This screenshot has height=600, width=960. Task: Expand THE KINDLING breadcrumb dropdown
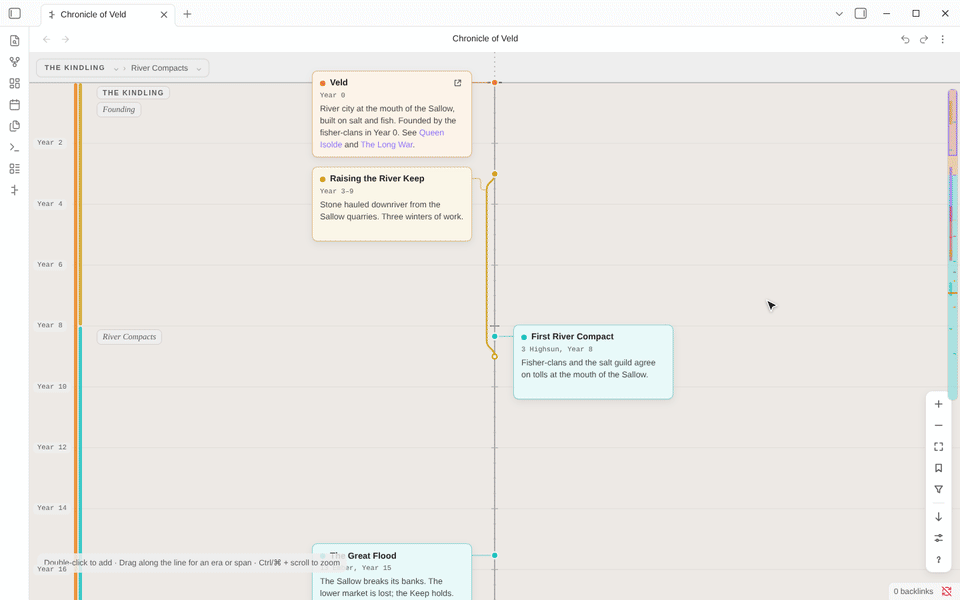coord(116,69)
